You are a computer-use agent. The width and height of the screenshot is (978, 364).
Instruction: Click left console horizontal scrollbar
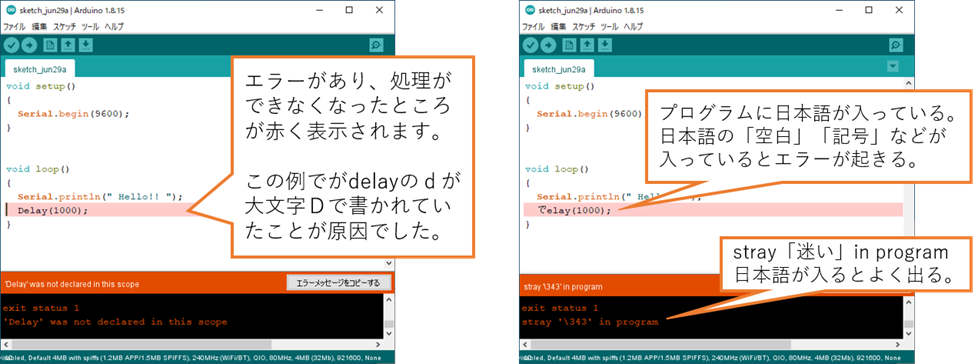(192, 344)
